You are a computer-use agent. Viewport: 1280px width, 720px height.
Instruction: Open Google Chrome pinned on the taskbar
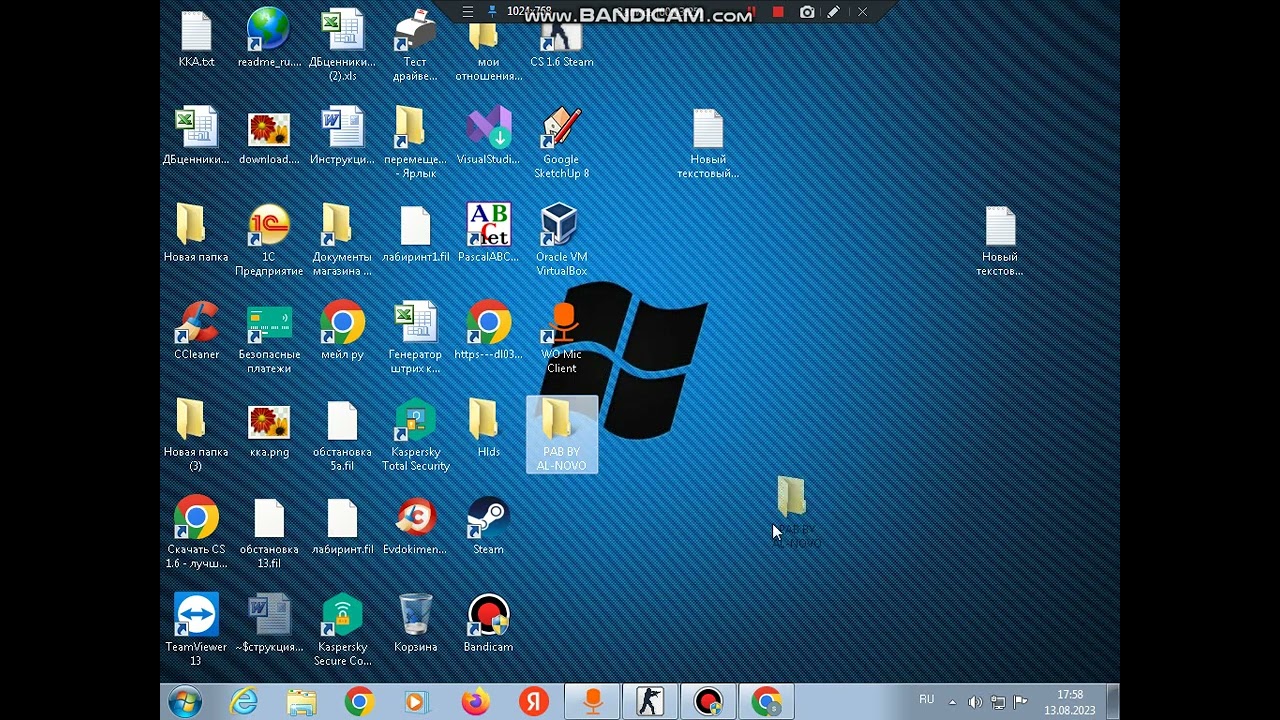[359, 702]
